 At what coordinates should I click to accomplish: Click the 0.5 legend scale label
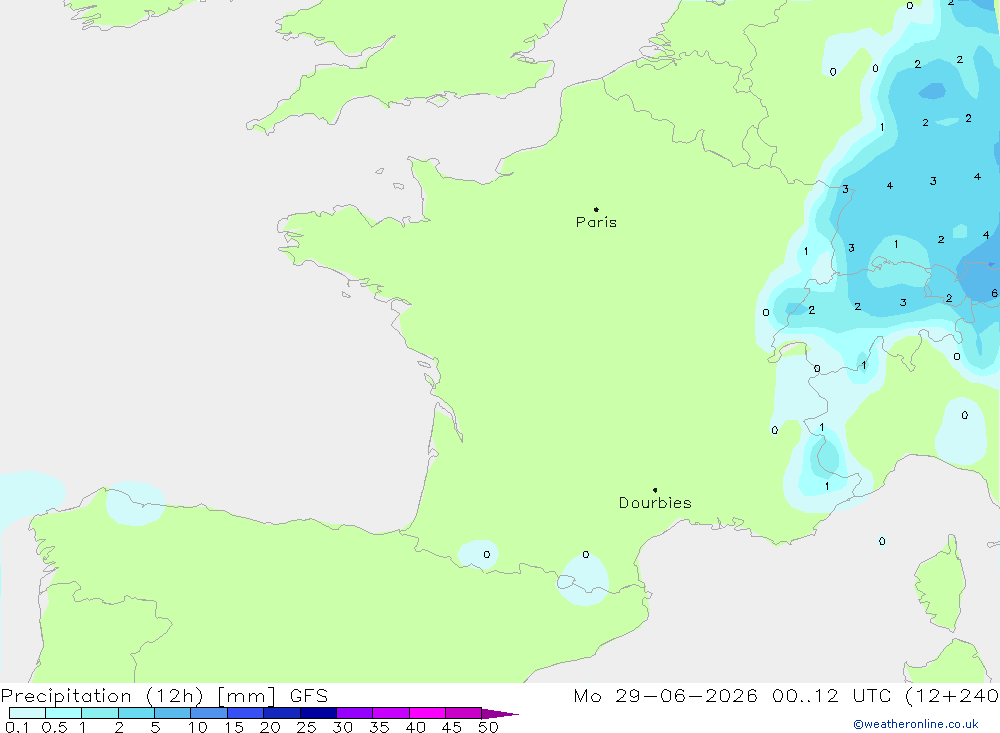[x=54, y=727]
